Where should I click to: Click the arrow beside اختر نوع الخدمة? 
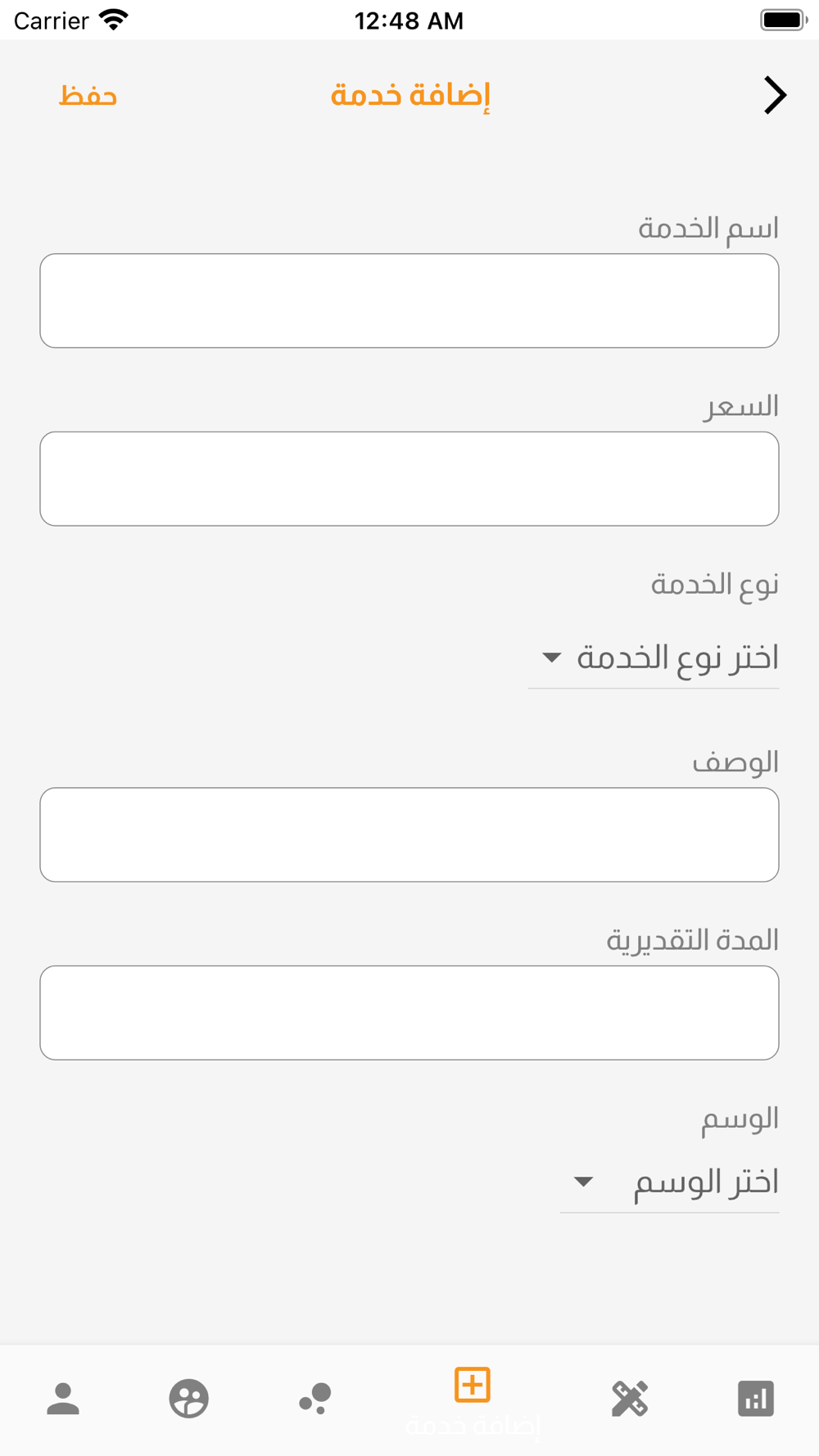tap(552, 658)
